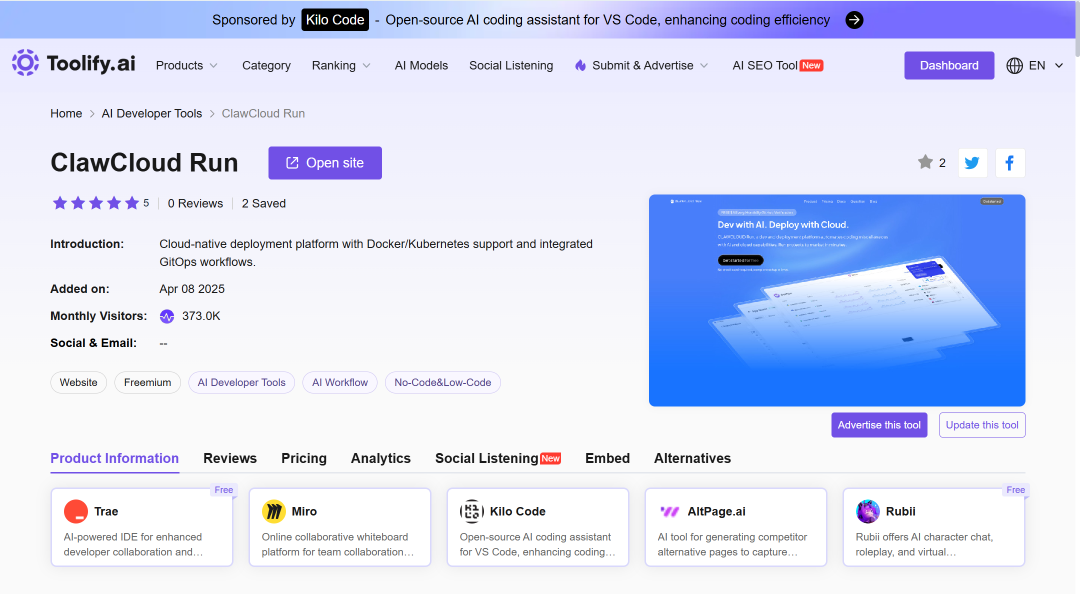Click the AltPage.ai purple logo icon

click(669, 511)
